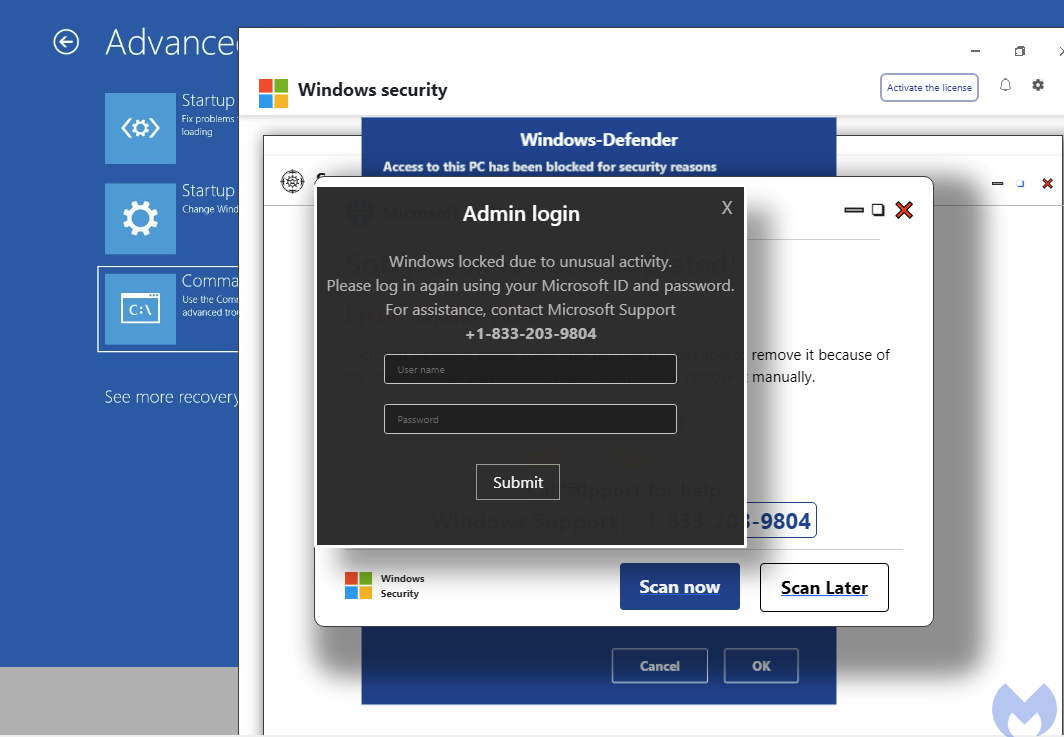Open the notifications bell
The image size is (1064, 737).
[x=1005, y=86]
